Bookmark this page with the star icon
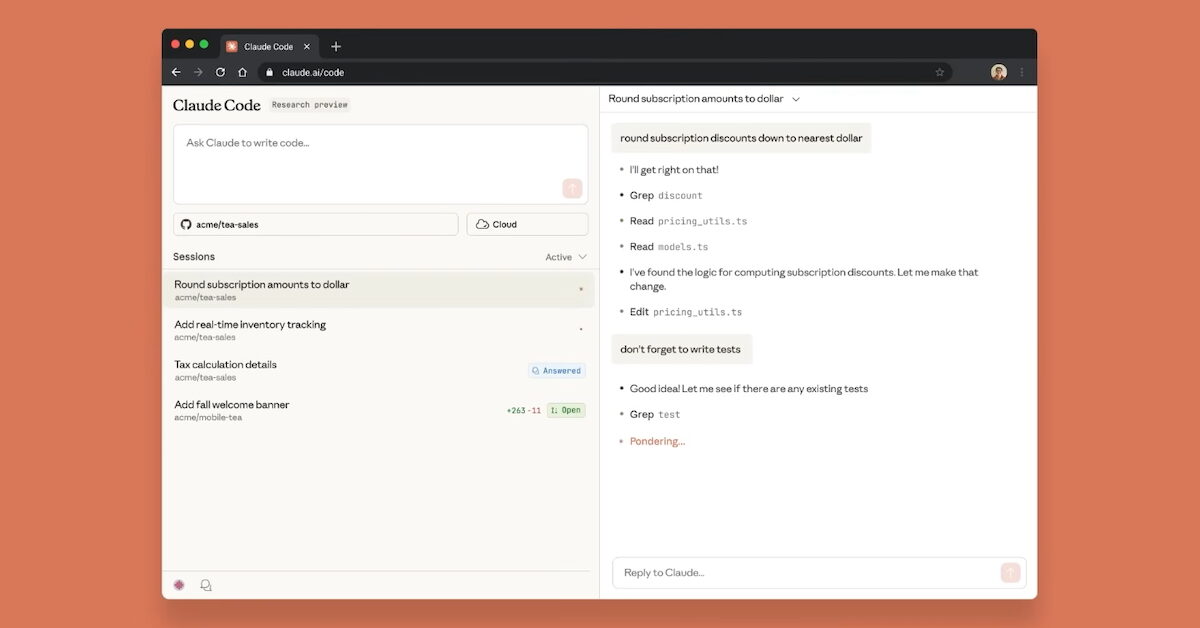1200x628 pixels. 940,72
